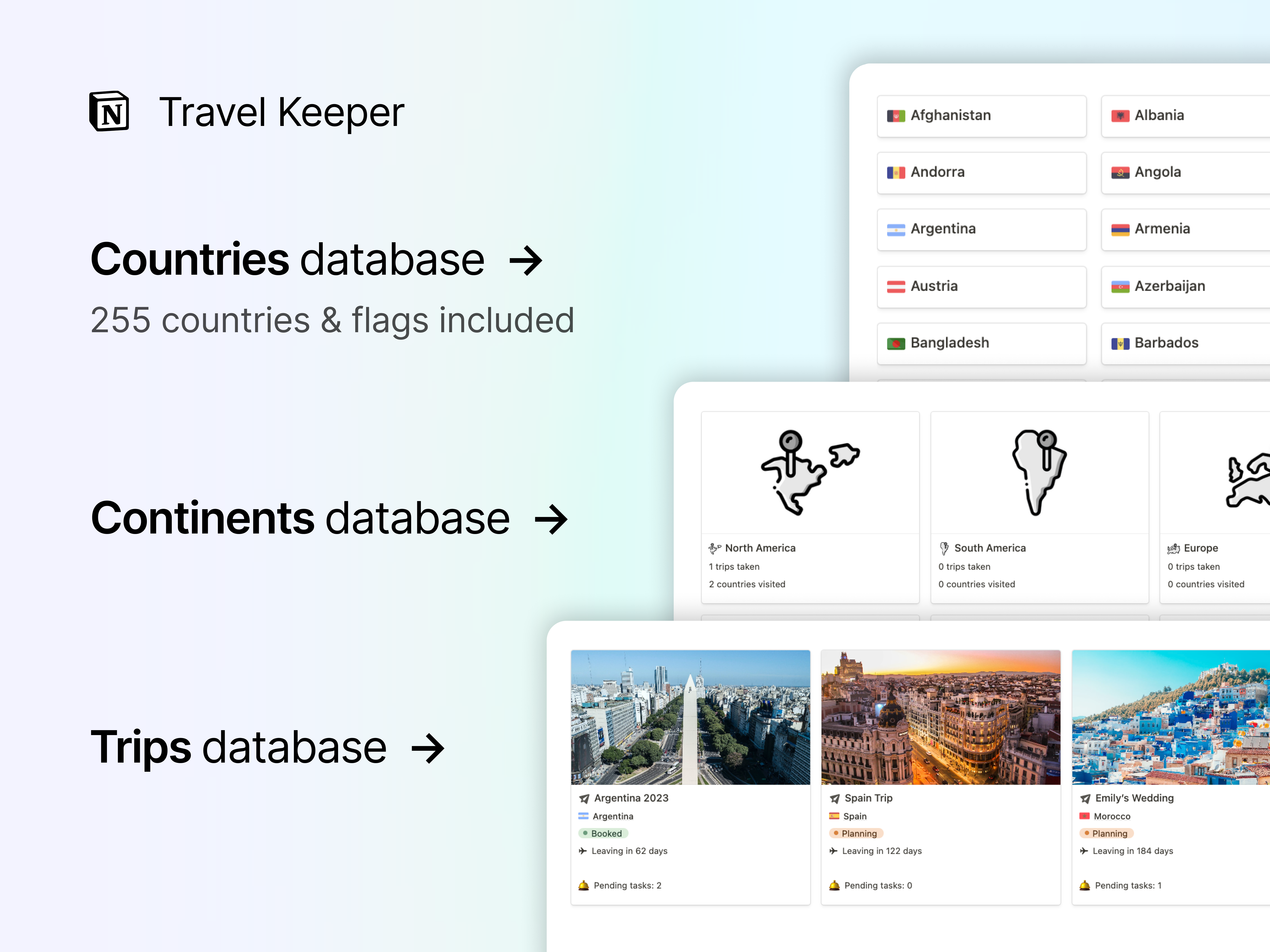Click the Planning tag on Spain Trip
This screenshot has height=952, width=1270.
pos(856,833)
